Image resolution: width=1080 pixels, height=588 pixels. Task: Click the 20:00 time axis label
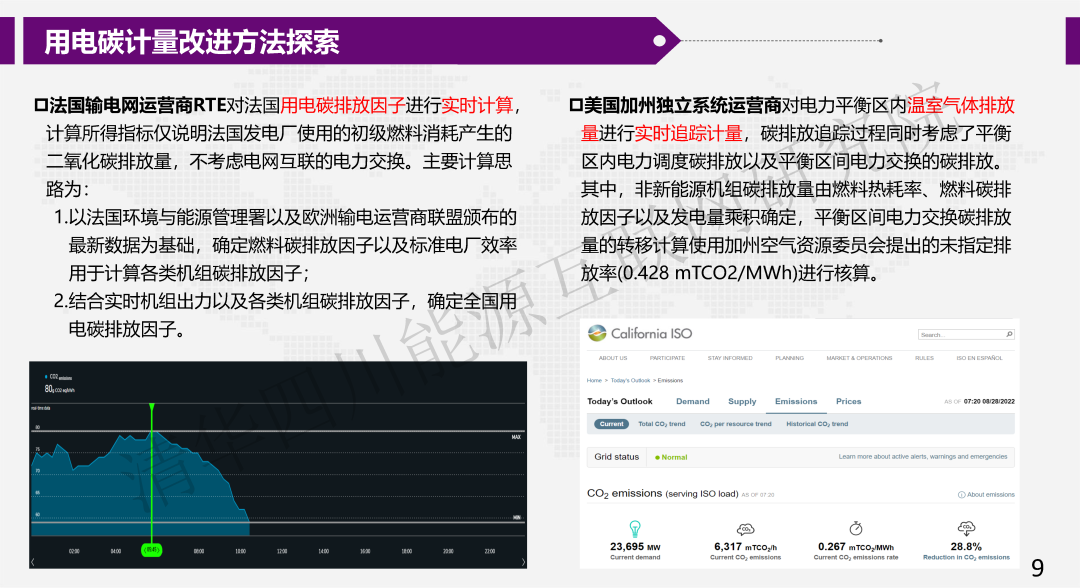448,552
